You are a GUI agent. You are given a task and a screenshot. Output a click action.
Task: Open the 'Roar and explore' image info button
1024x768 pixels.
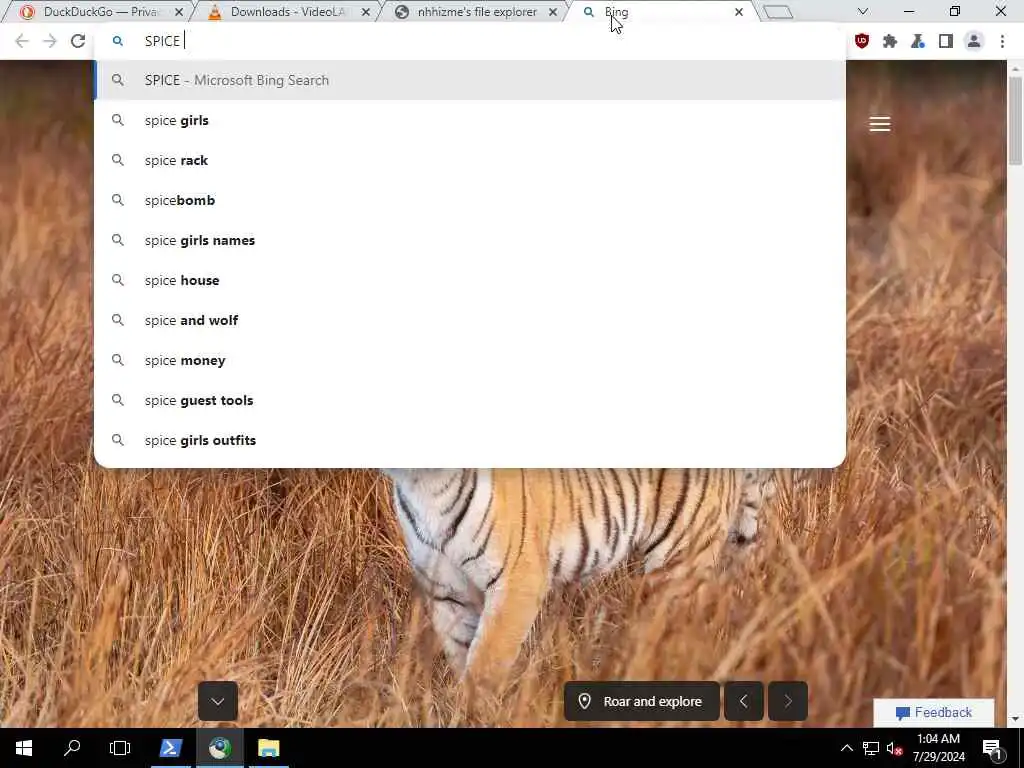(641, 701)
